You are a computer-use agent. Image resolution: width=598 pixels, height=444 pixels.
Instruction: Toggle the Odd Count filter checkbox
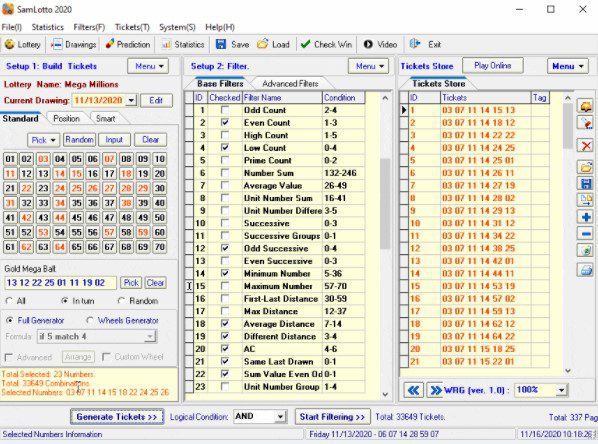click(225, 110)
